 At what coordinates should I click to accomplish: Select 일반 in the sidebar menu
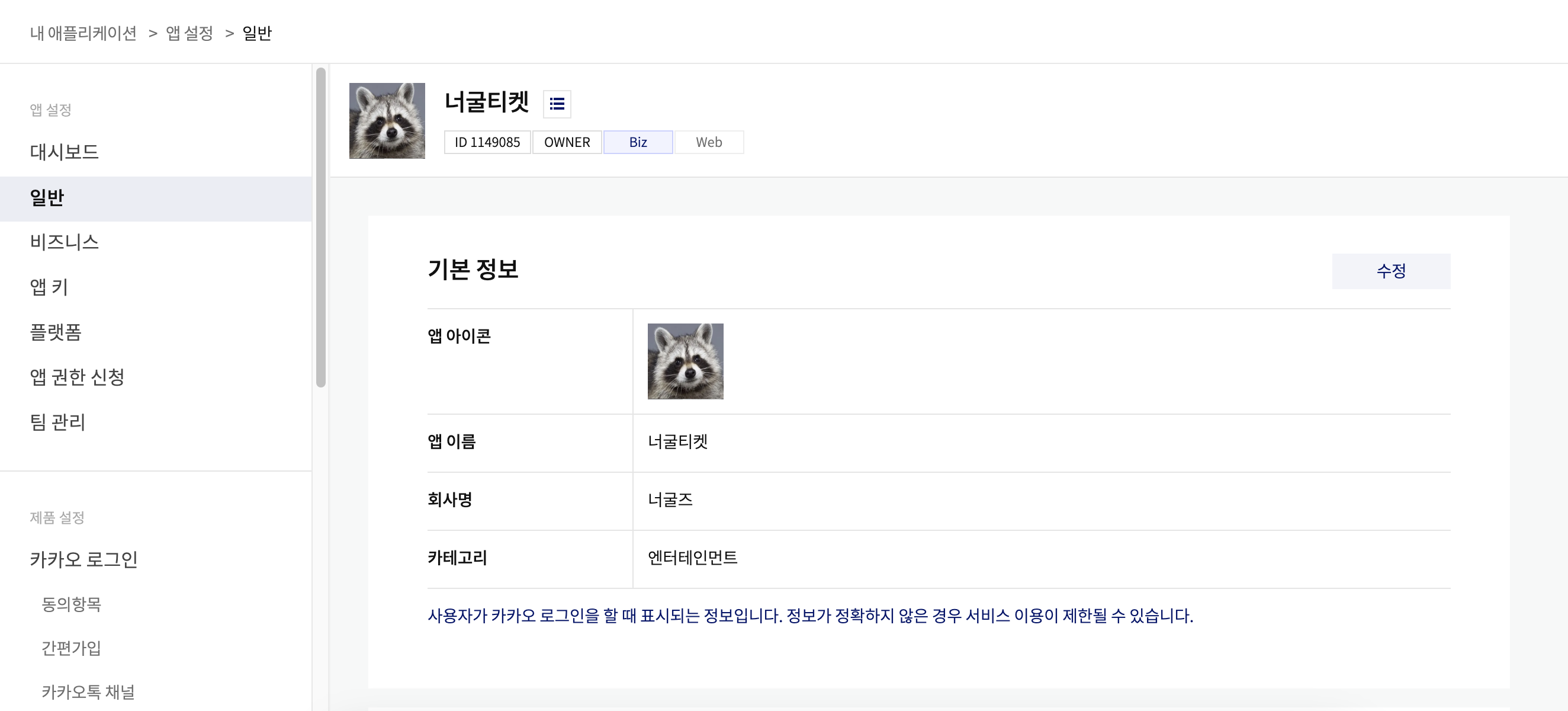(x=47, y=198)
